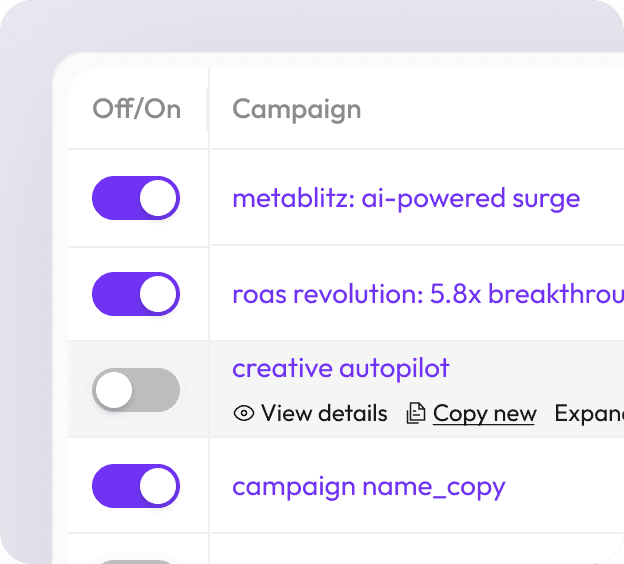
Task: Toggle the partially visible gray switch at list bottom
Action: (x=136, y=562)
